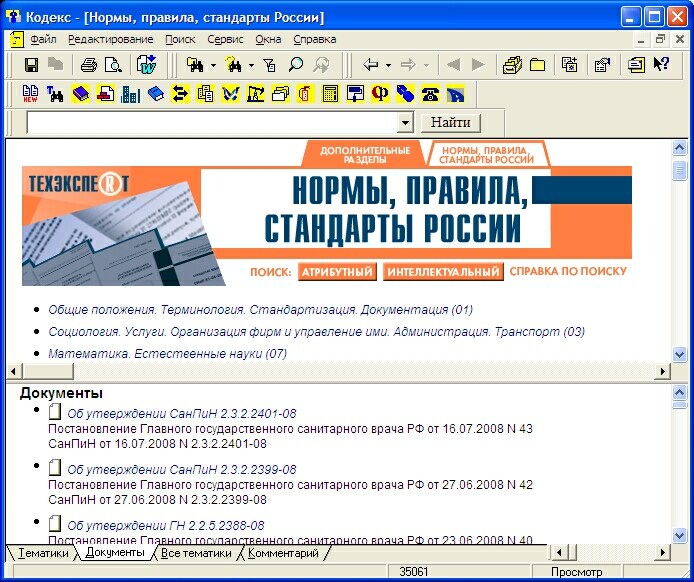Click the magnifying glass find icon
The image size is (694, 582).
tap(295, 65)
